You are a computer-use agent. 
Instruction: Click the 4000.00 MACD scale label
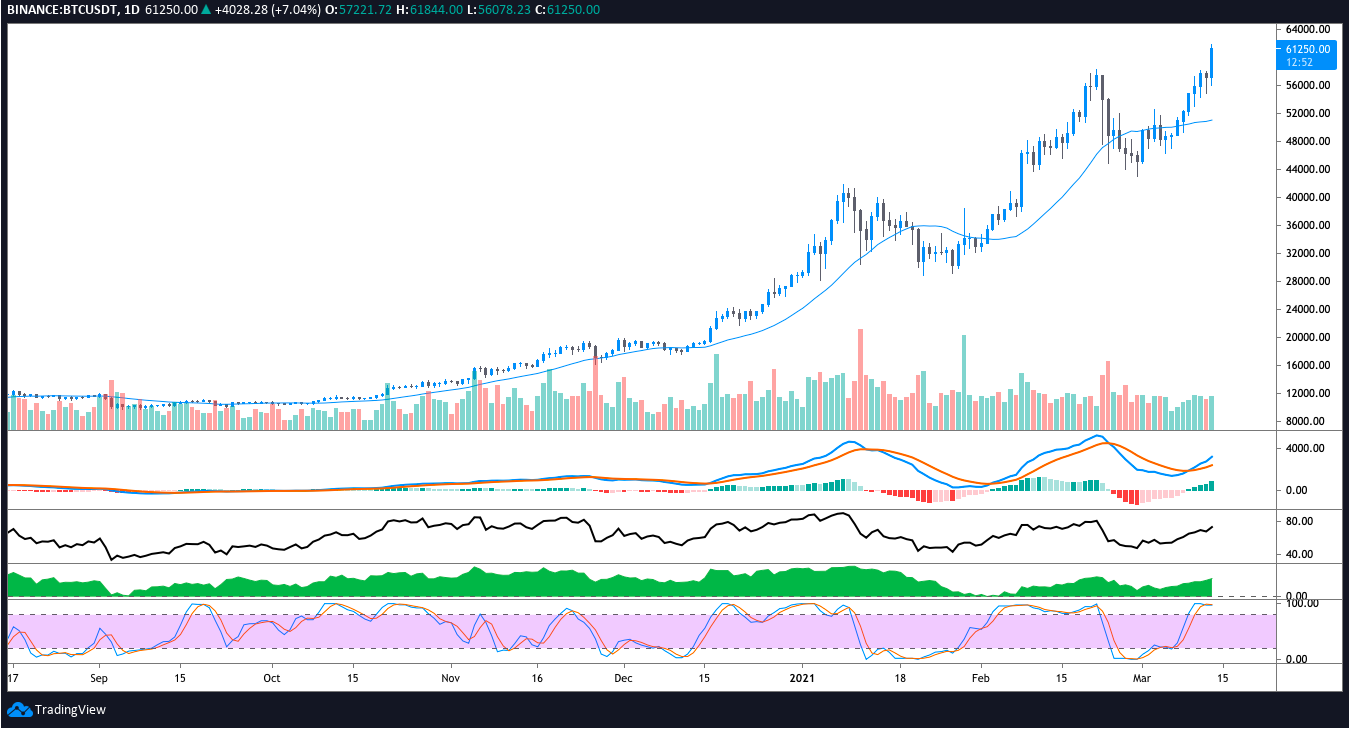1308,449
